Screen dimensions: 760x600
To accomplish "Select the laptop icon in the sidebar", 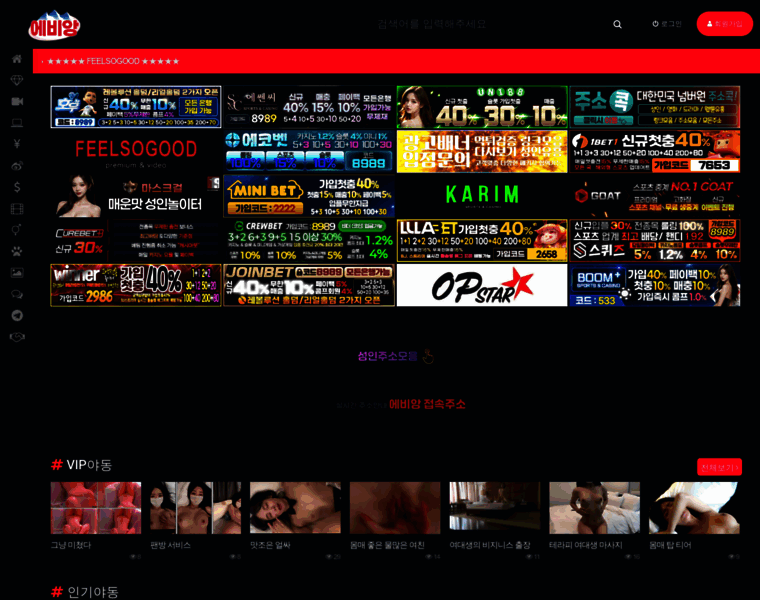I will [x=17, y=123].
